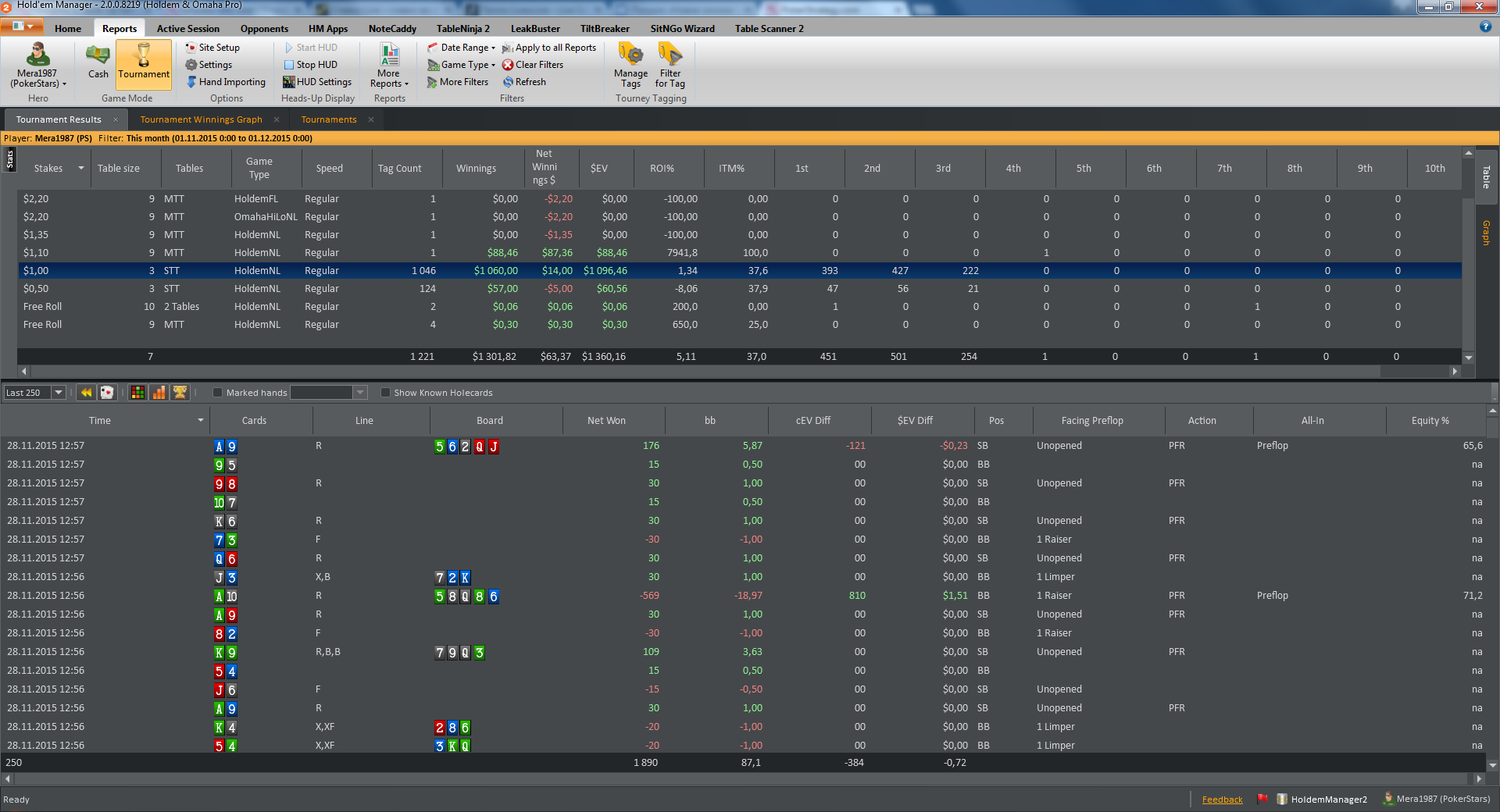
Task: Open the HM Apps tab
Action: 328,29
